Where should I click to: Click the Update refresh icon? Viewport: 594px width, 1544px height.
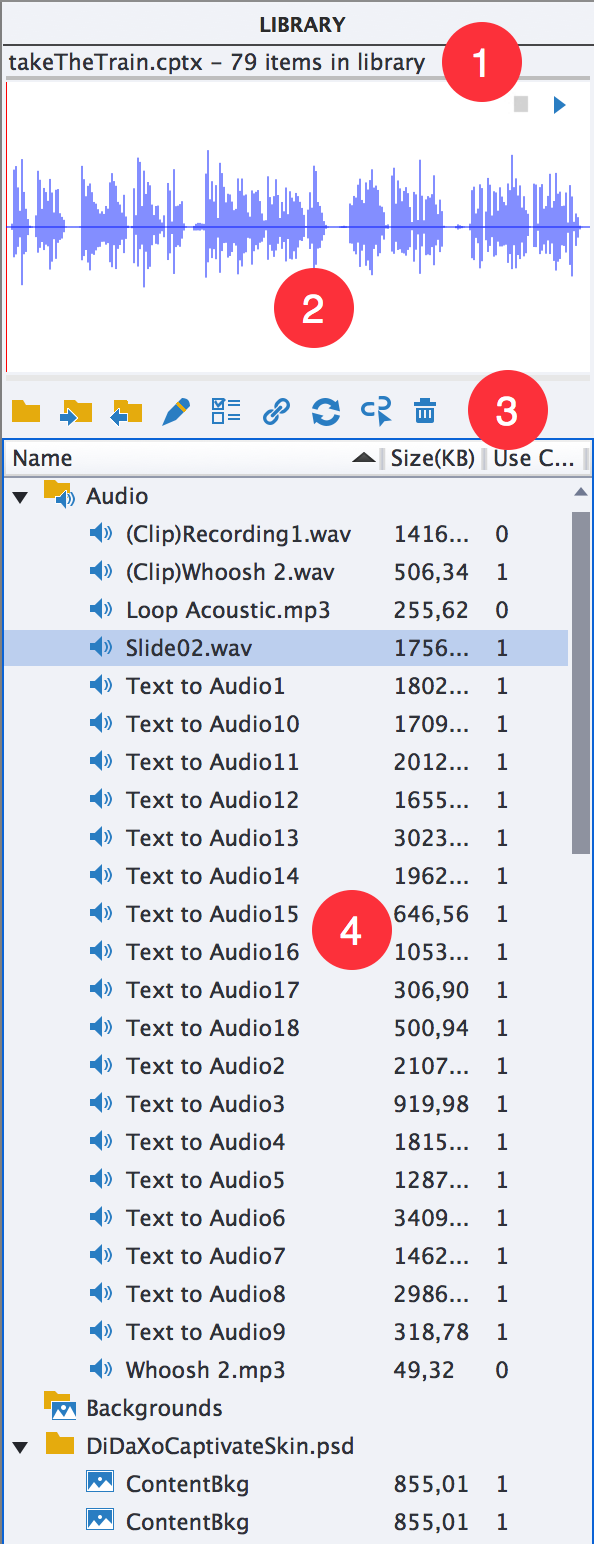(326, 411)
